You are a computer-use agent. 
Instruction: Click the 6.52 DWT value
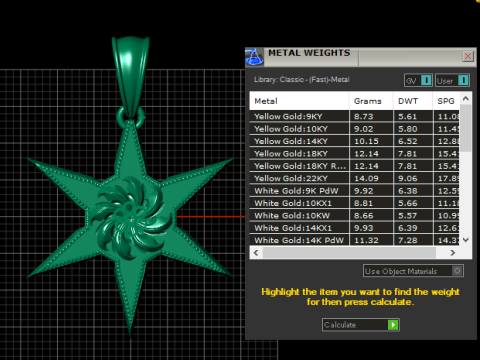tap(407, 141)
